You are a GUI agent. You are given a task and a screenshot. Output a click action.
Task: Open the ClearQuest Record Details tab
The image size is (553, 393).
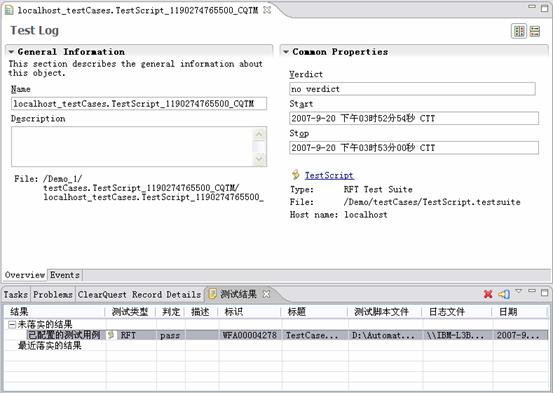pos(139,295)
